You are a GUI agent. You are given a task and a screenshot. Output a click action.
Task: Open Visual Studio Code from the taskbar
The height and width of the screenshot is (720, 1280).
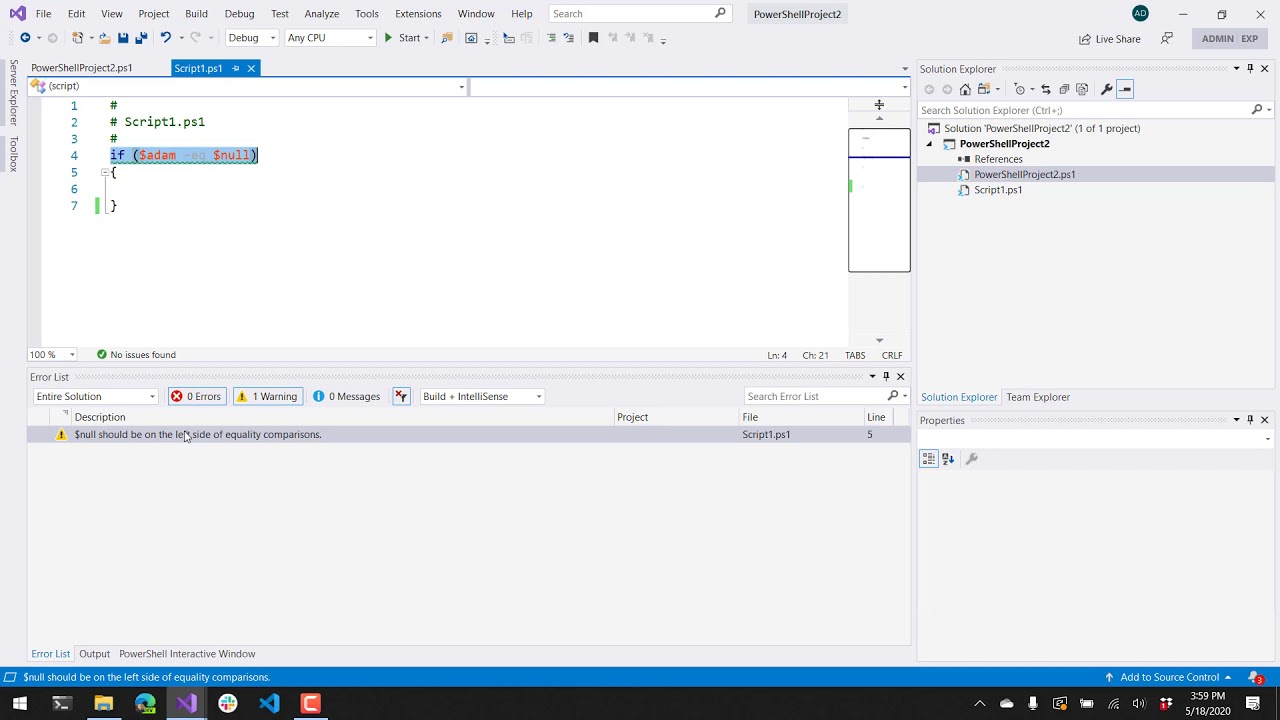pyautogui.click(x=269, y=703)
